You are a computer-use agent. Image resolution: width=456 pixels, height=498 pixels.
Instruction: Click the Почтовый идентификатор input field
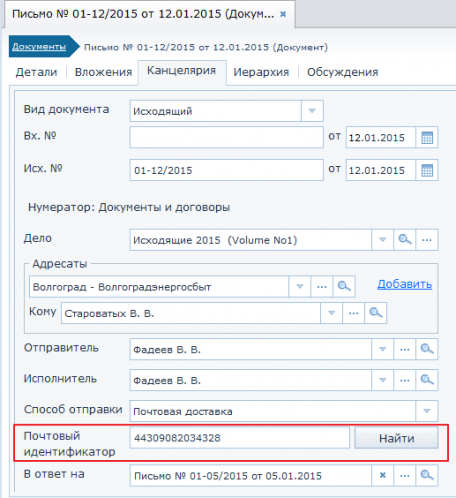point(240,438)
